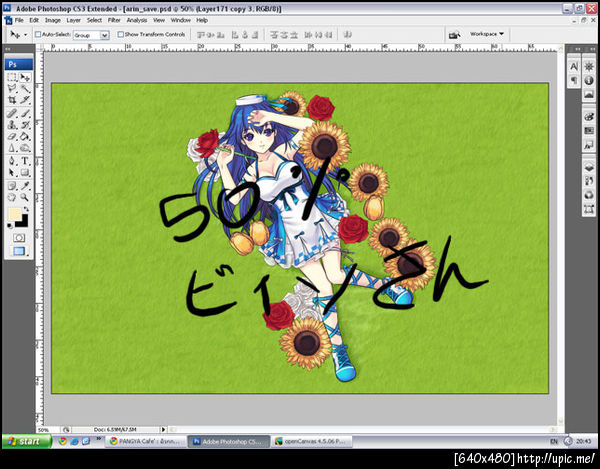Open the Analysis menu

coord(137,20)
